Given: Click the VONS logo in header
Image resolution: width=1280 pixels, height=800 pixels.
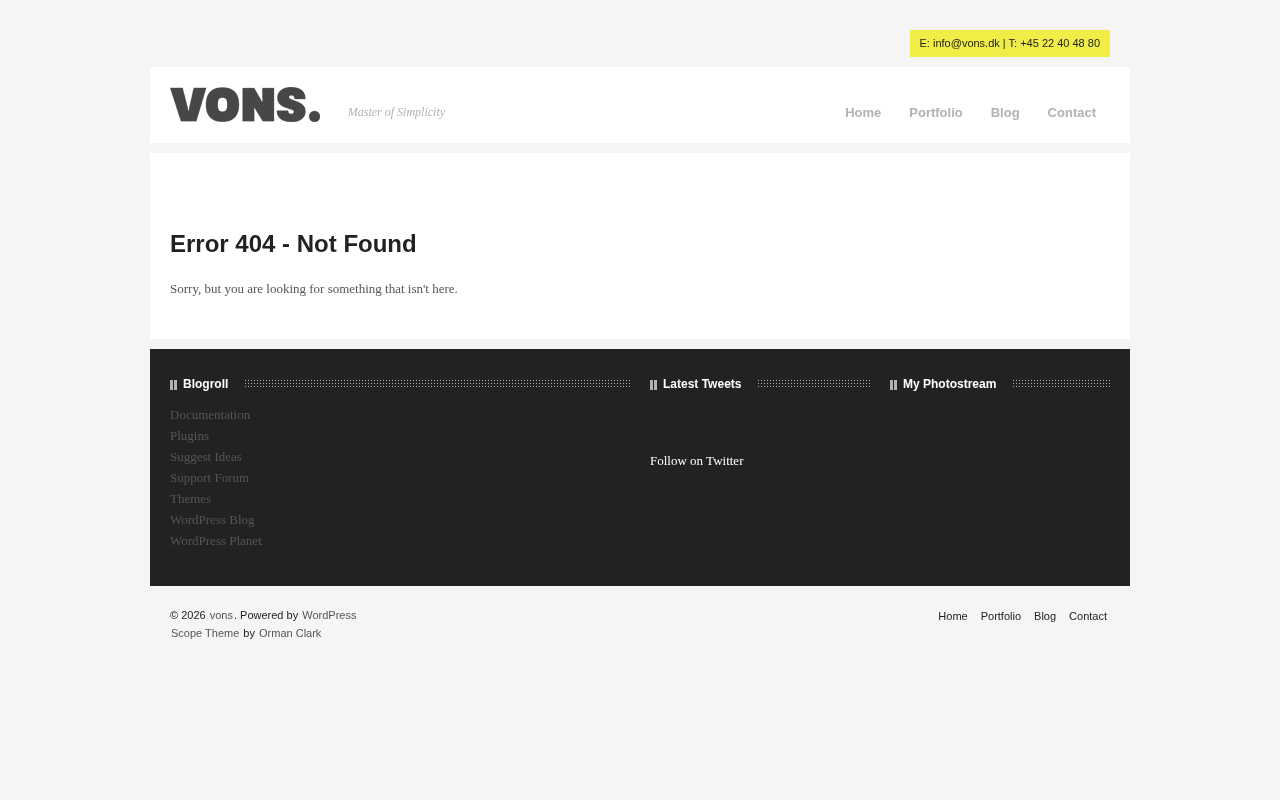Looking at the screenshot, I should coord(245,105).
